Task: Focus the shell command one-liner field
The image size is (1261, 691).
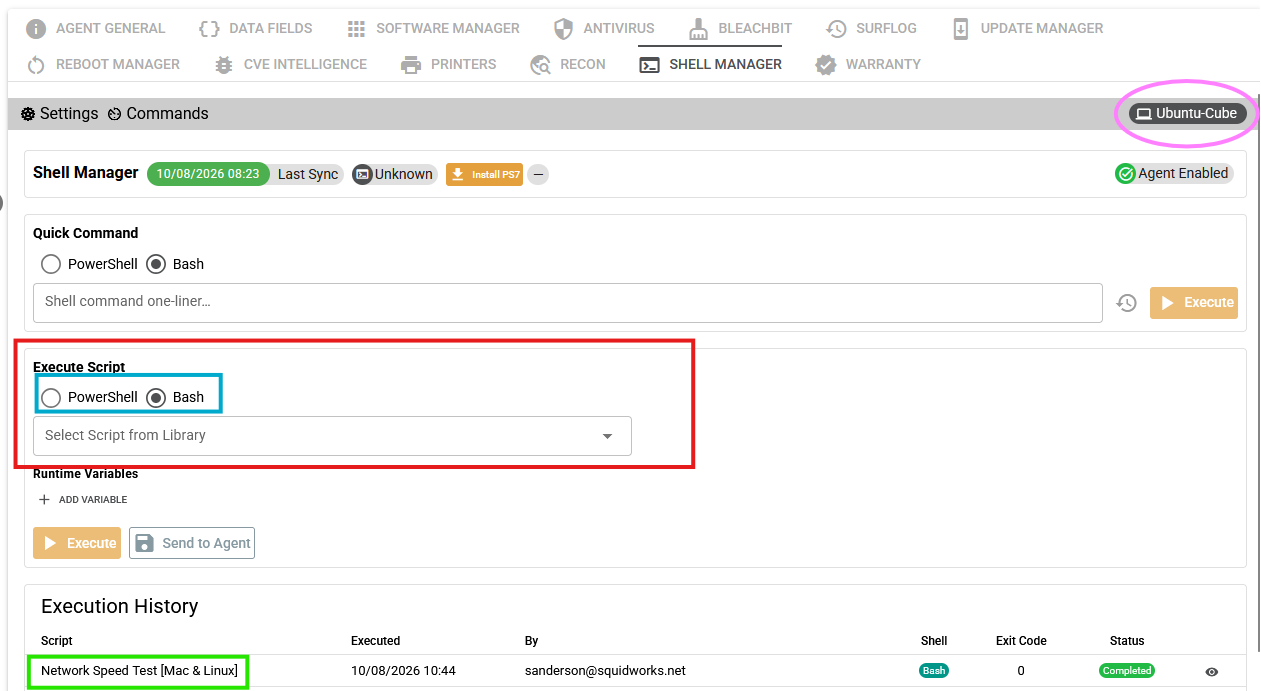Action: pos(568,302)
